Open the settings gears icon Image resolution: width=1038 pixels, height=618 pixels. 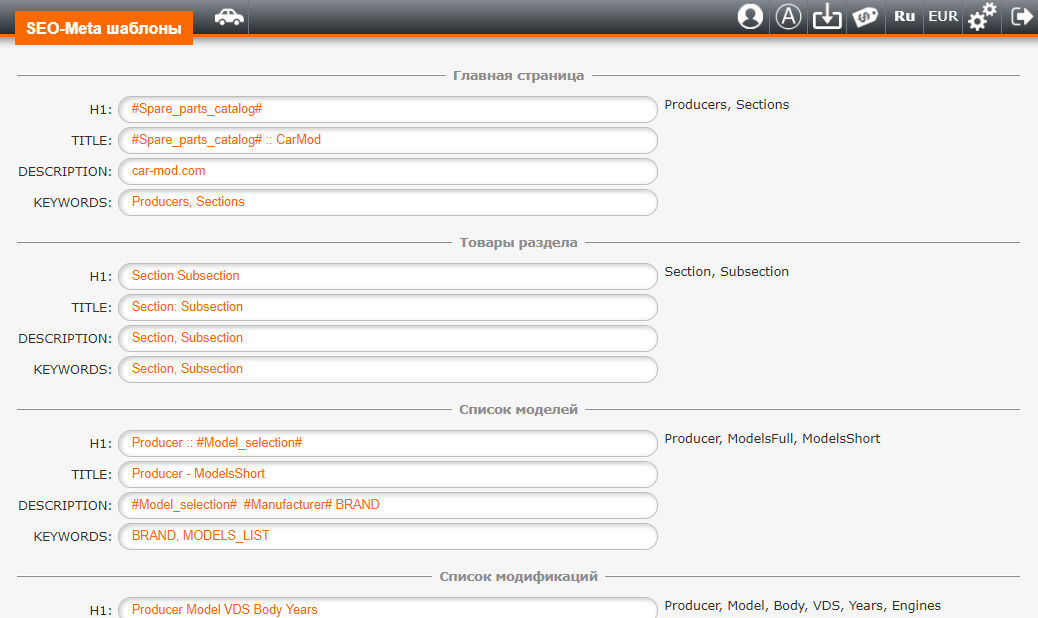pos(982,17)
